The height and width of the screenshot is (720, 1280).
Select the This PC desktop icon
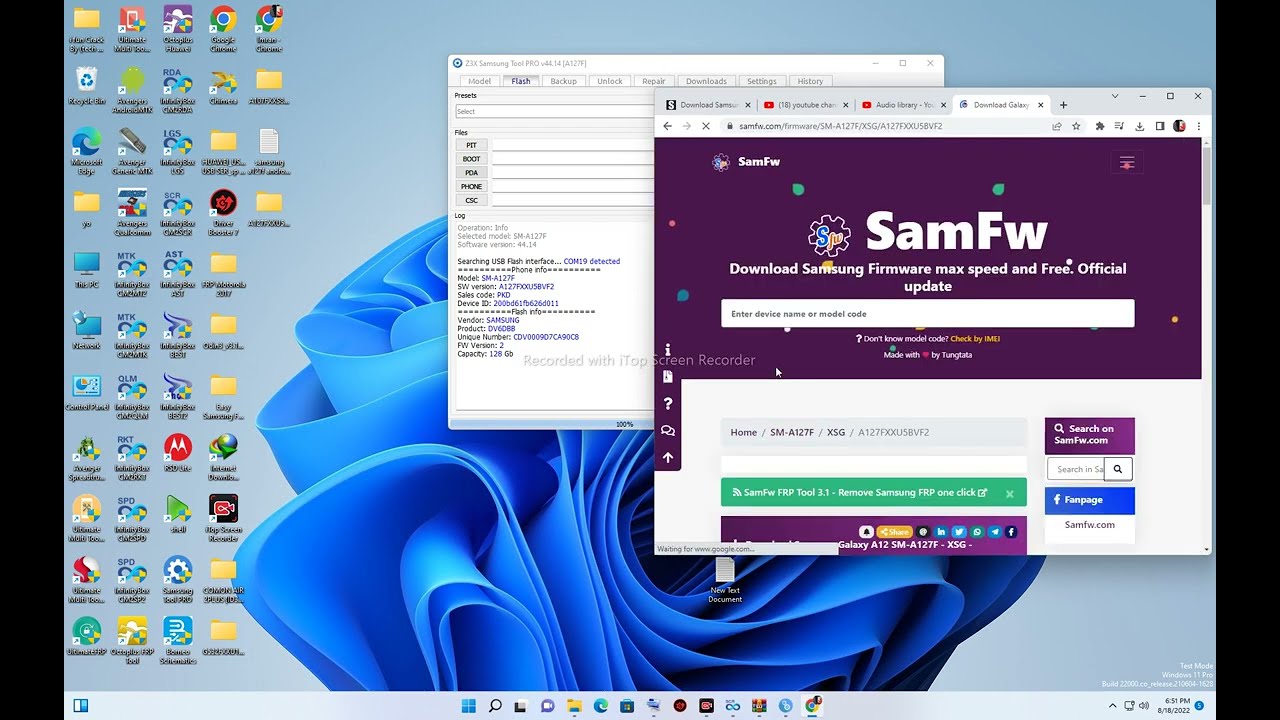87,270
